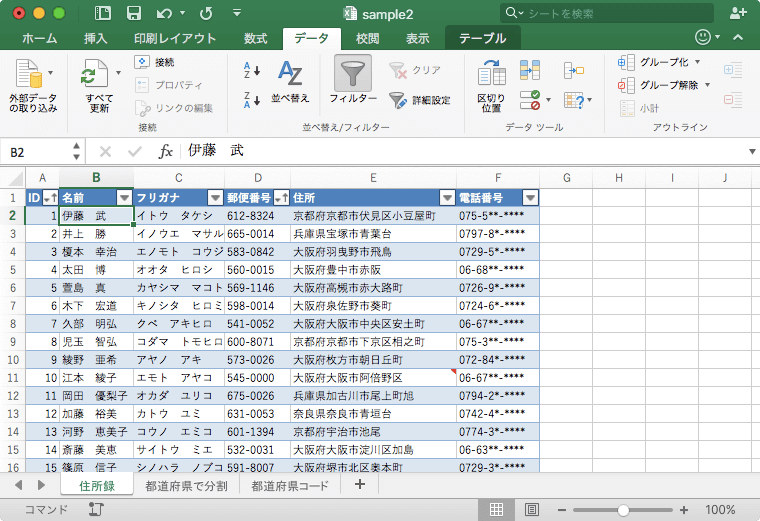Go to next sheet arrow
This screenshot has width=760, height=521.
(x=41, y=485)
